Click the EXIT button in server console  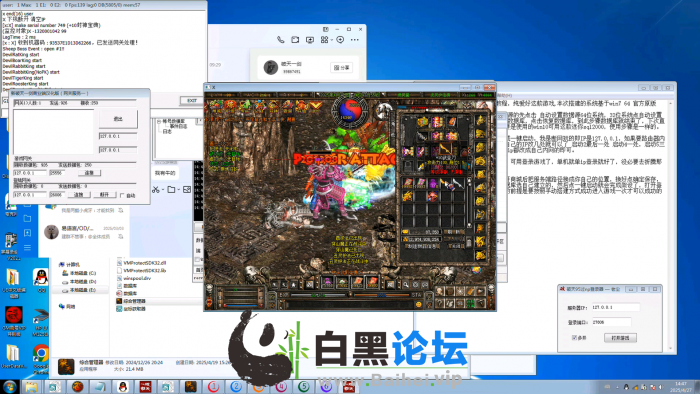(x=192, y=101)
